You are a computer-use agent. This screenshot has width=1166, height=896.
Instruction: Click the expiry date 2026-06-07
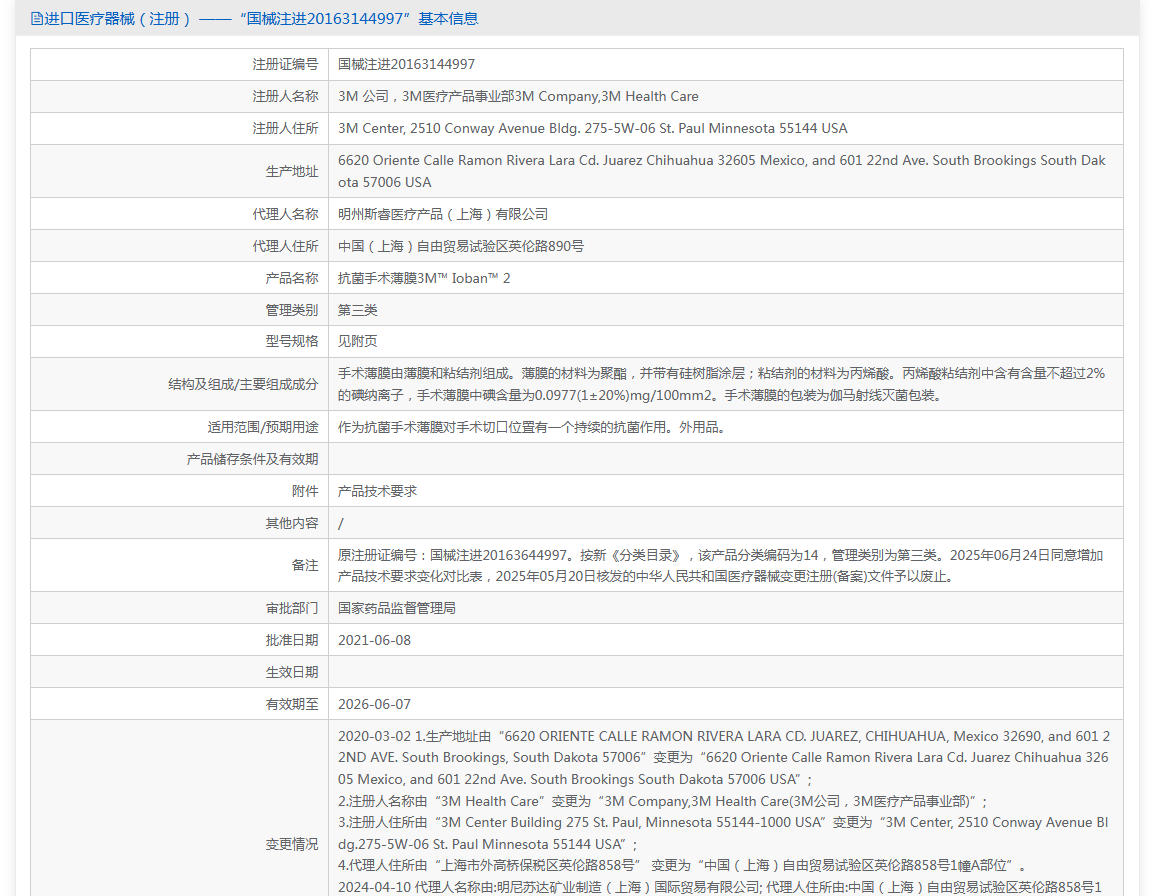pyautogui.click(x=374, y=704)
